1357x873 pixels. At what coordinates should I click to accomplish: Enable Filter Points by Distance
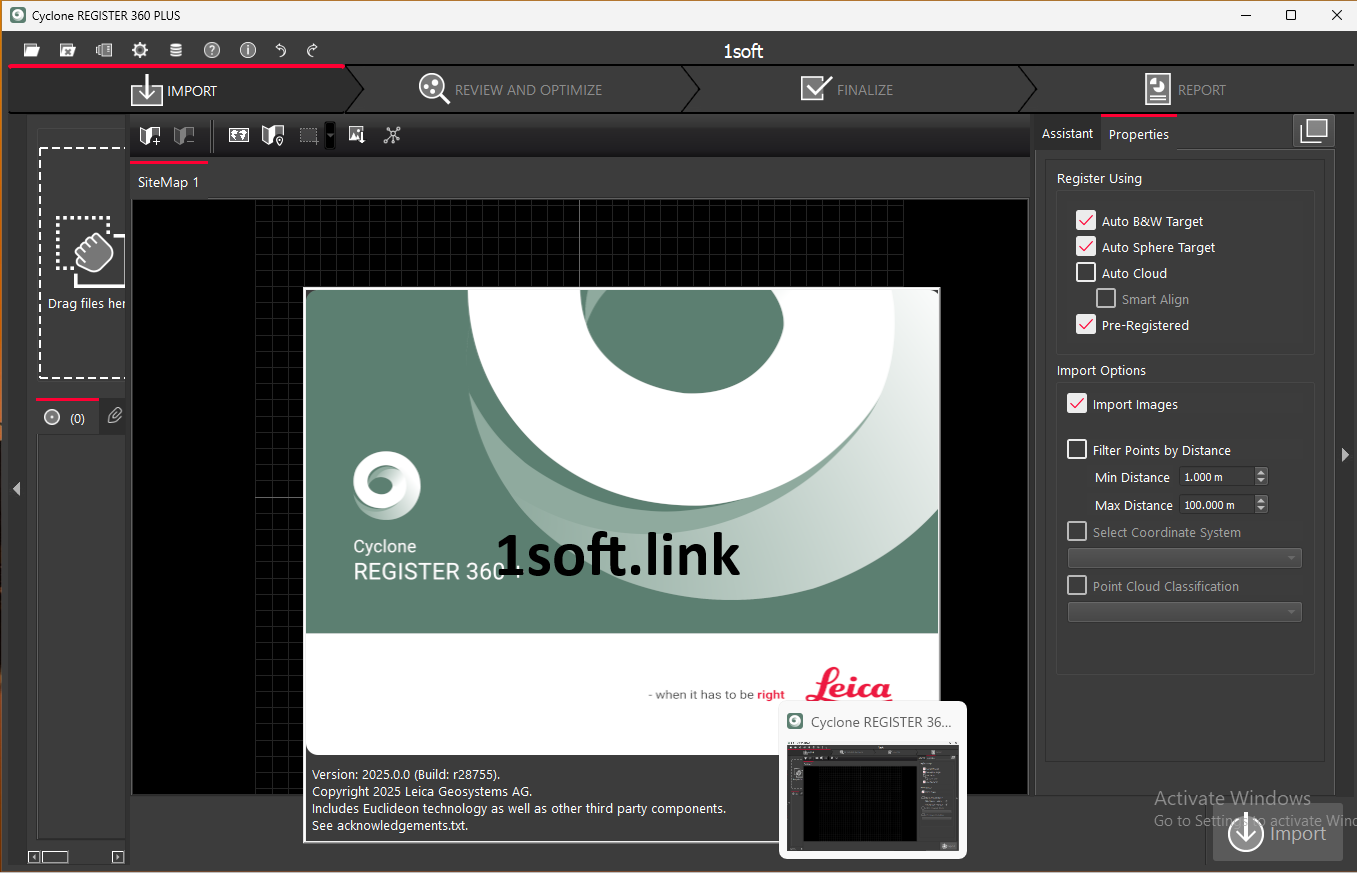1077,450
